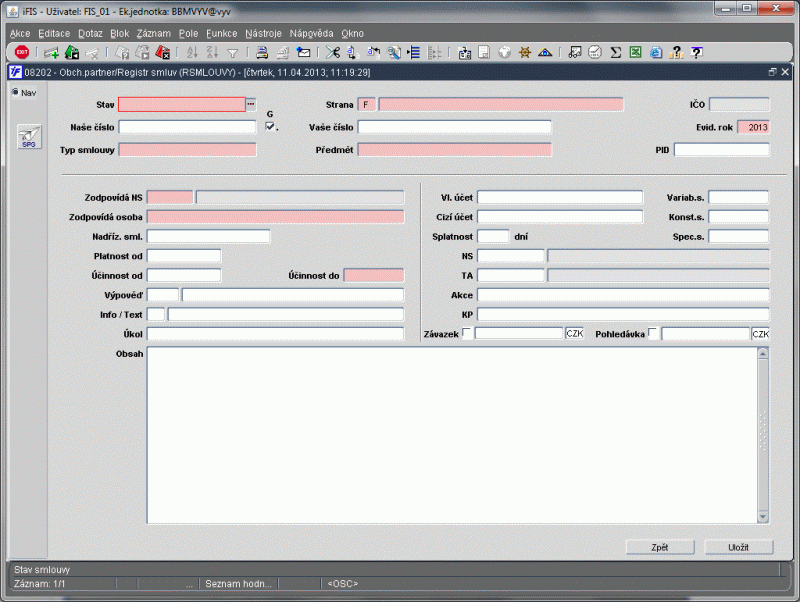The height and width of the screenshot is (602, 800).
Task: Restore the inner RSMLOUVY form window
Action: click(772, 72)
